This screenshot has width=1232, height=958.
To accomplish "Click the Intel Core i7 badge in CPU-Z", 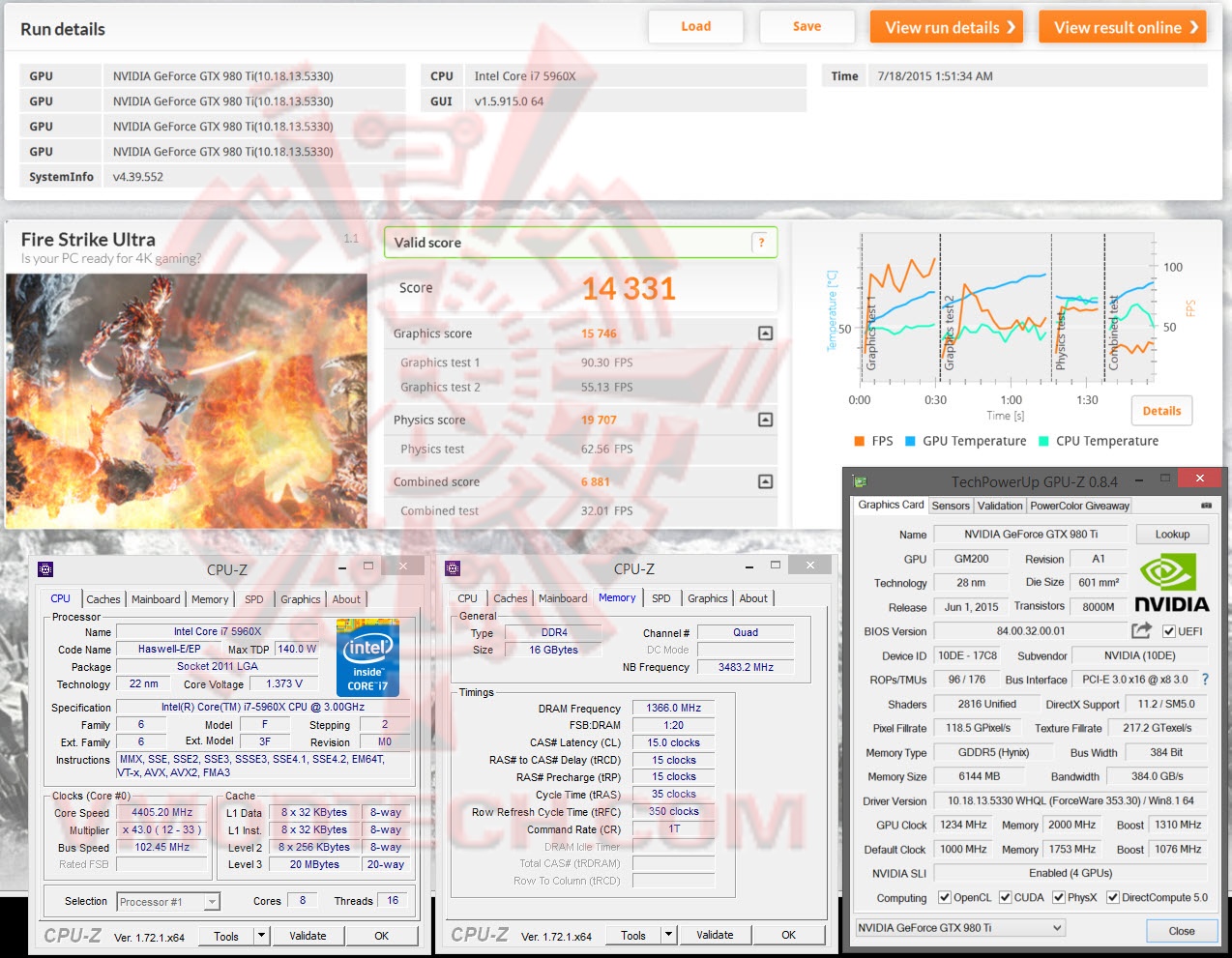I will (x=367, y=657).
